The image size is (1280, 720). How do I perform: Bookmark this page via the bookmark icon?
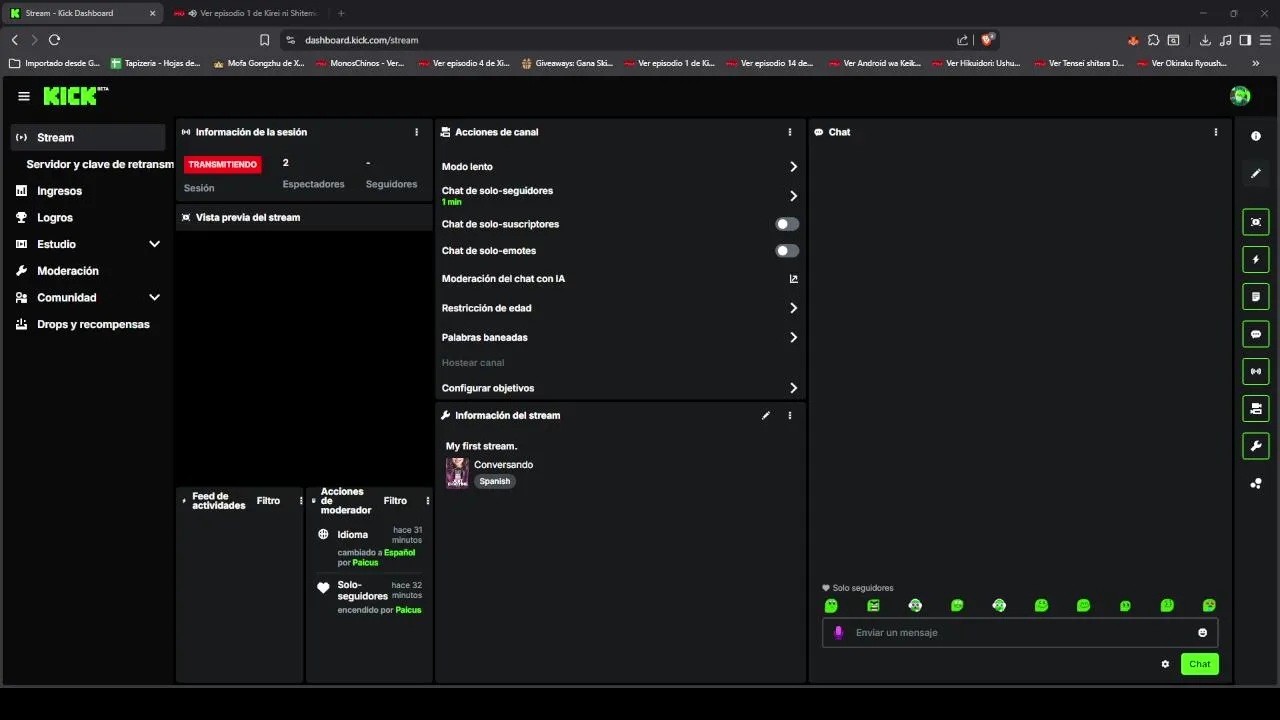pyautogui.click(x=264, y=40)
